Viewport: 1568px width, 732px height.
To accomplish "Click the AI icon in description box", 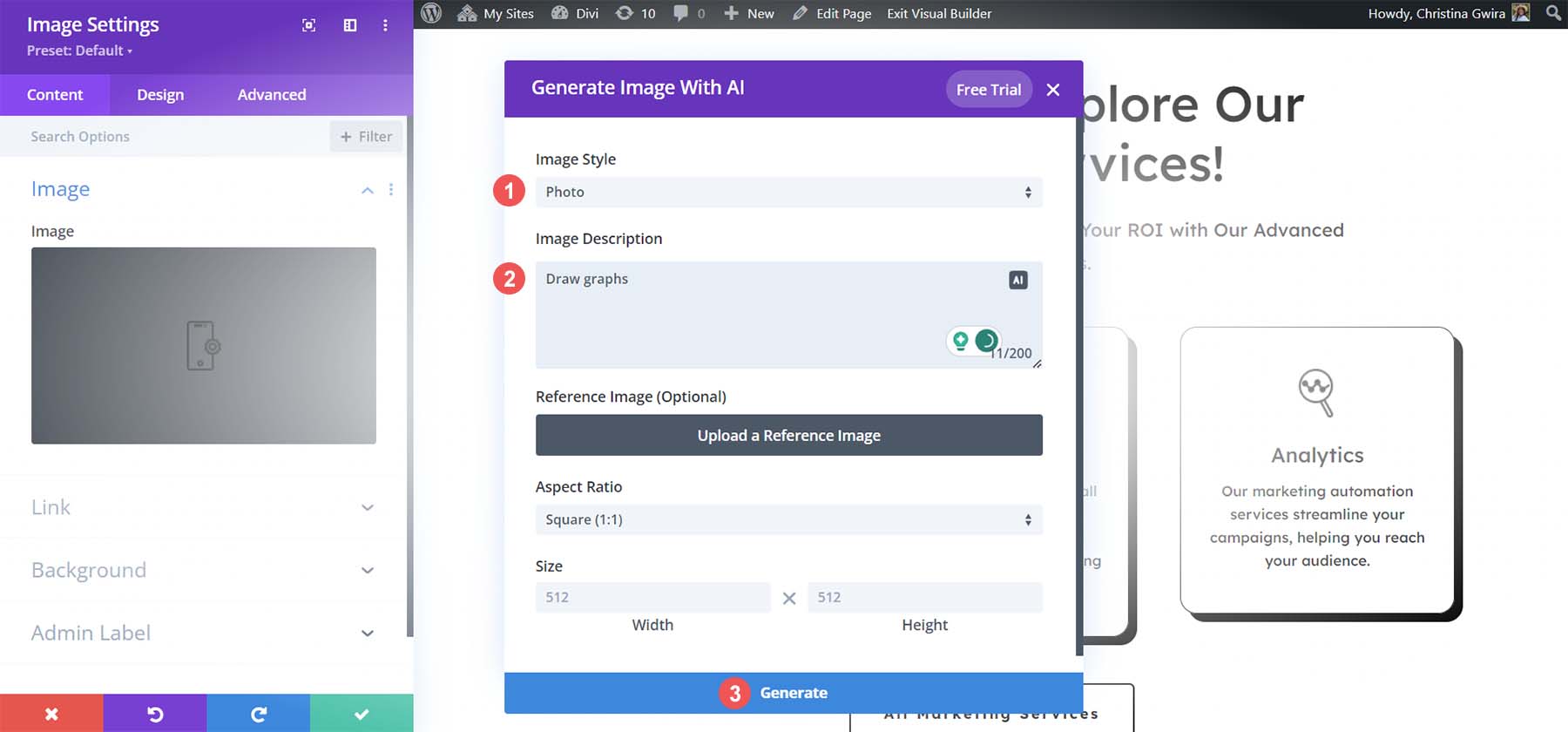I will (1018, 280).
